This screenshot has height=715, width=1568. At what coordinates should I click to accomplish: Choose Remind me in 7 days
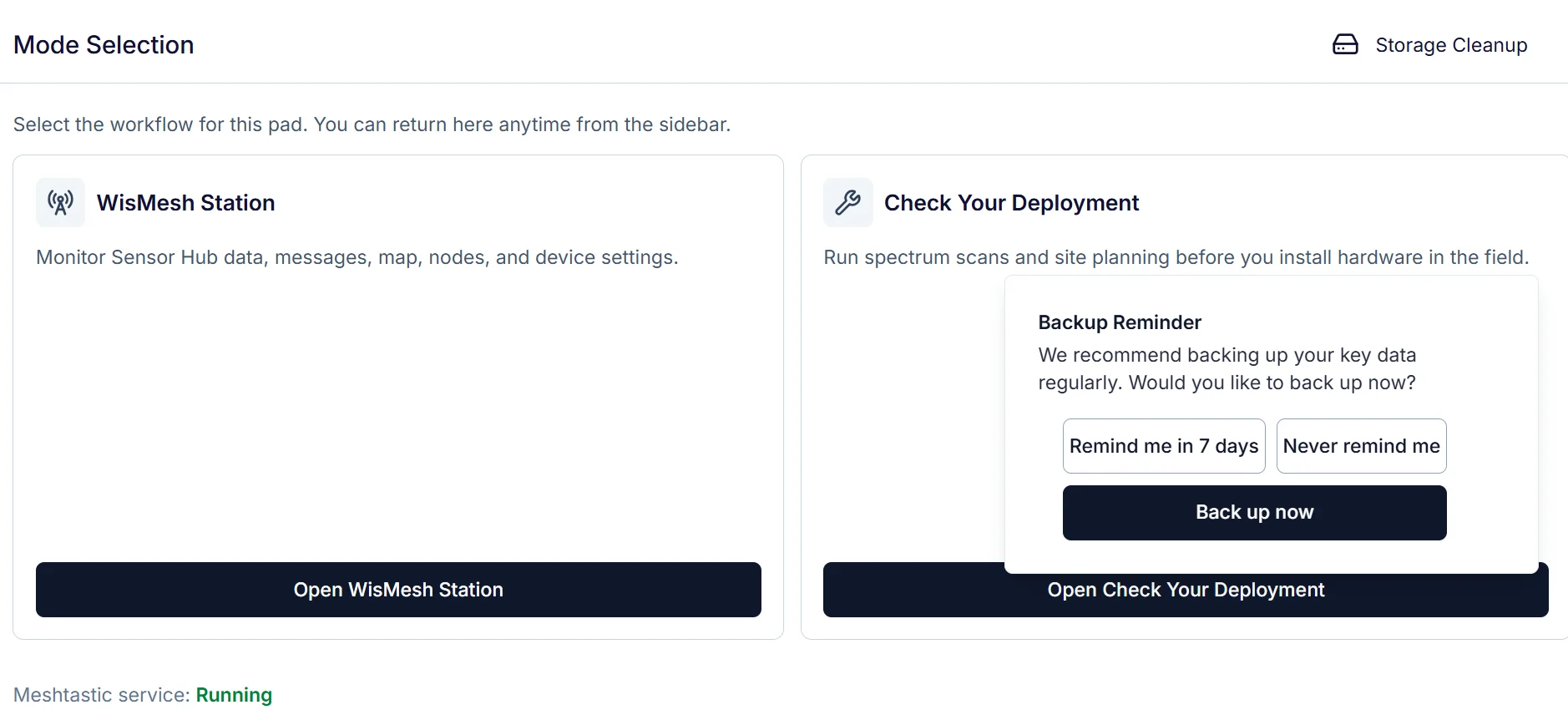tap(1164, 446)
